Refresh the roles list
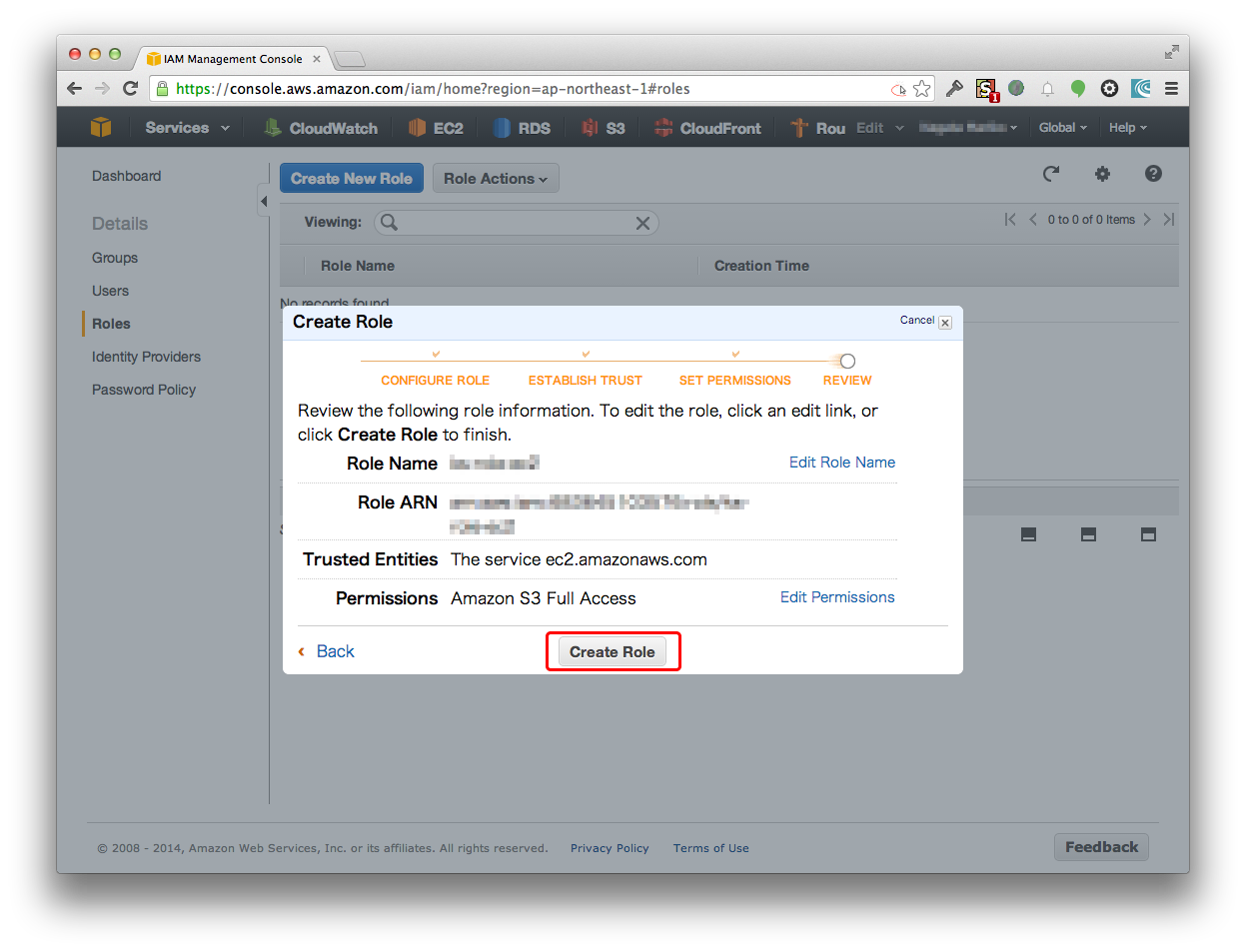Image resolution: width=1246 pixels, height=952 pixels. (1051, 174)
